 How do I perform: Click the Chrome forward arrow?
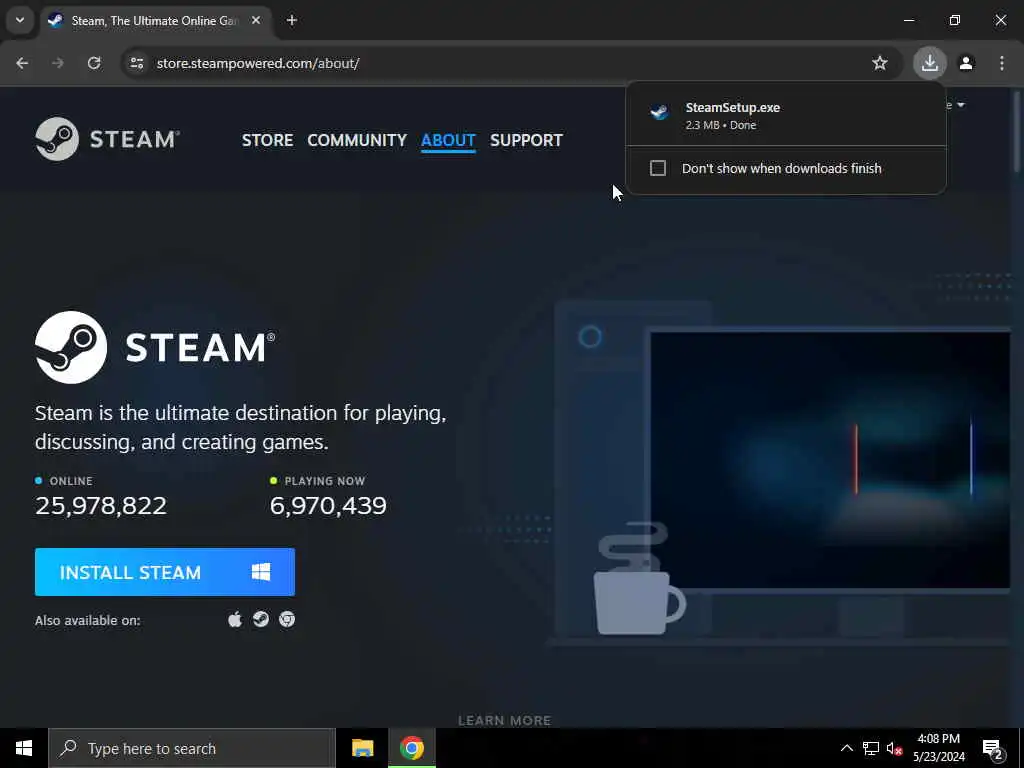(58, 63)
